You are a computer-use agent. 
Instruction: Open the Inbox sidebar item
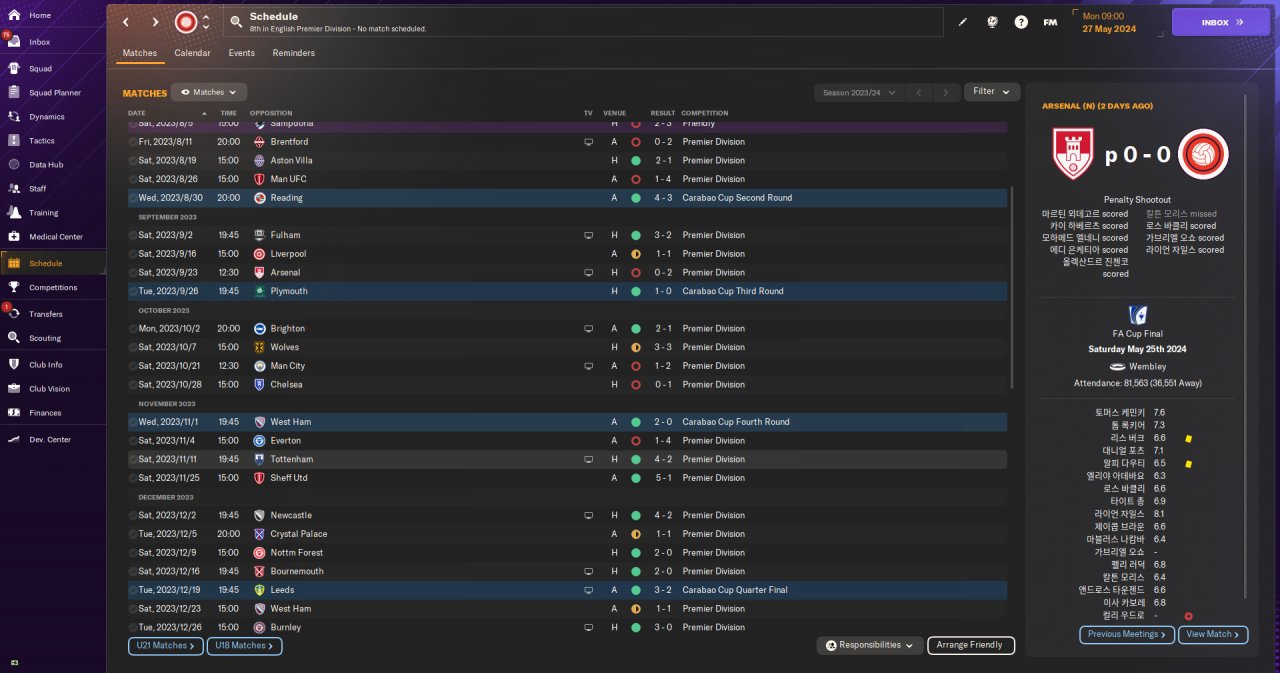point(40,42)
